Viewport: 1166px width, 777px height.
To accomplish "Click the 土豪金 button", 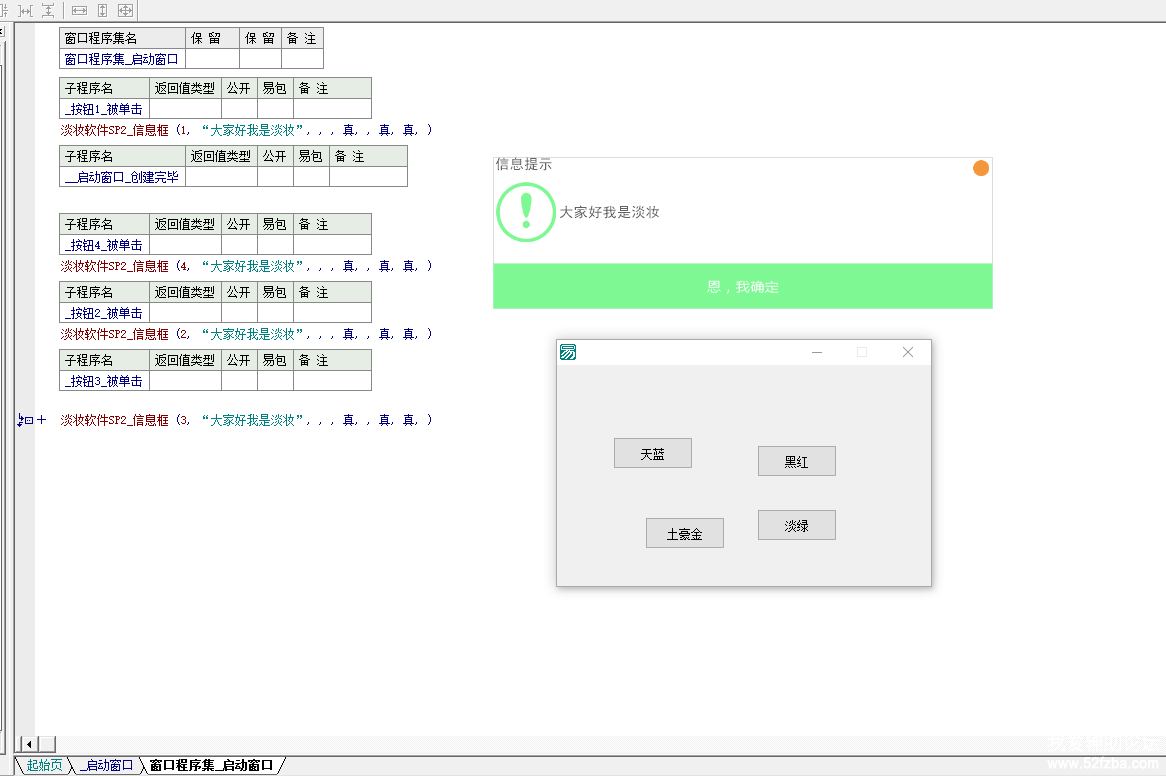I will pos(685,534).
